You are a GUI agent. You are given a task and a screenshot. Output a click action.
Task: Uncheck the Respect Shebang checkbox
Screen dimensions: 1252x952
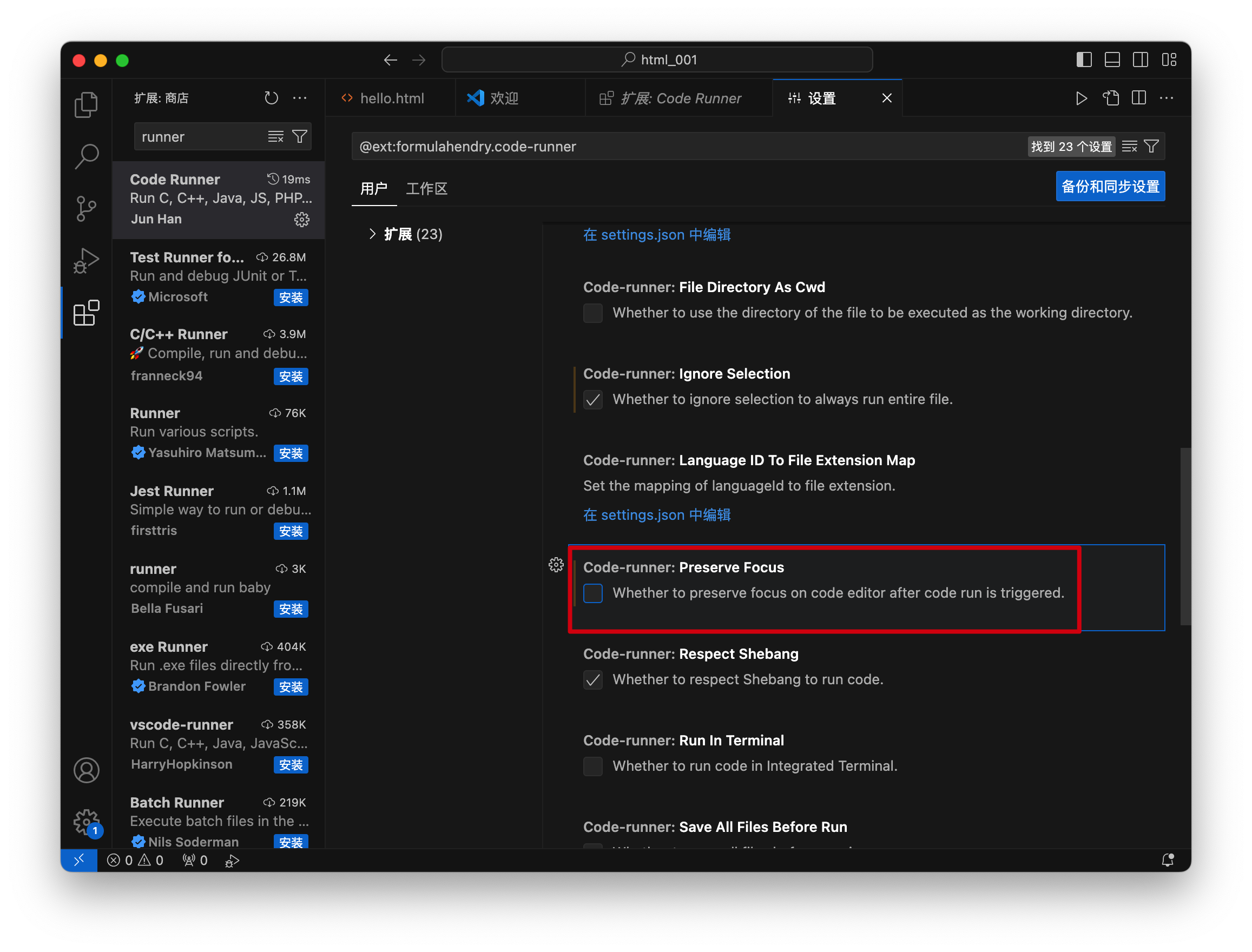click(593, 679)
